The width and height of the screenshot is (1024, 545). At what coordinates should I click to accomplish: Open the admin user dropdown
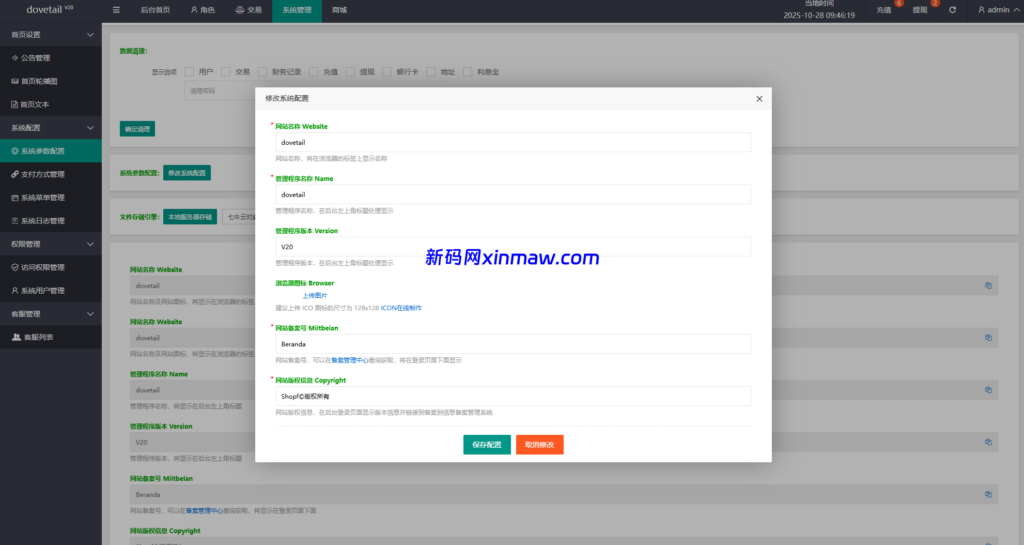[999, 10]
